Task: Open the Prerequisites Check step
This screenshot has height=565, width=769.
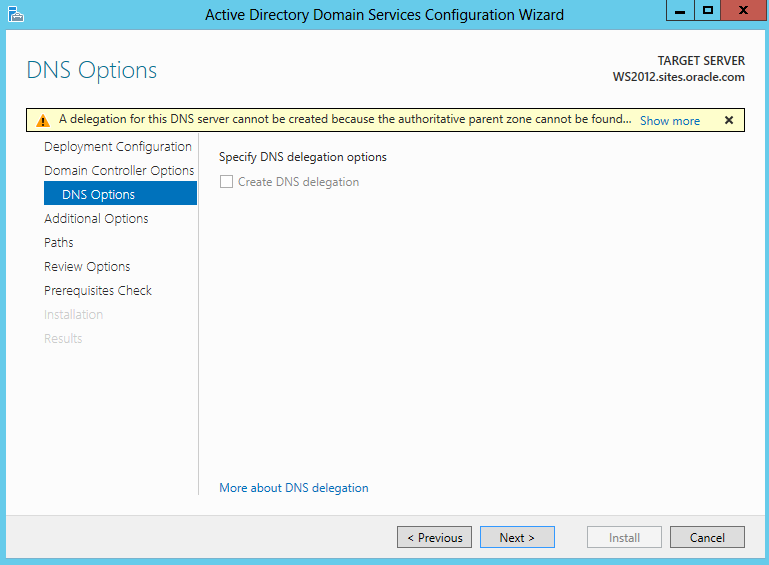Action: (98, 291)
